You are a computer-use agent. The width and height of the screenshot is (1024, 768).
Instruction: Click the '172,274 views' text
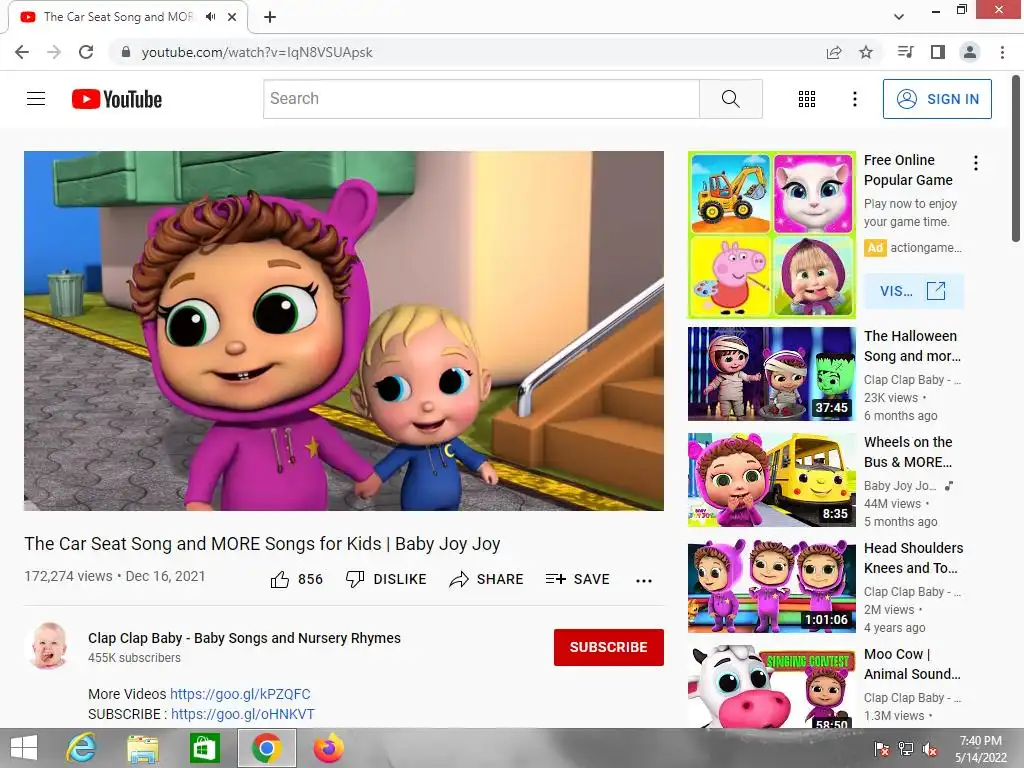(69, 576)
